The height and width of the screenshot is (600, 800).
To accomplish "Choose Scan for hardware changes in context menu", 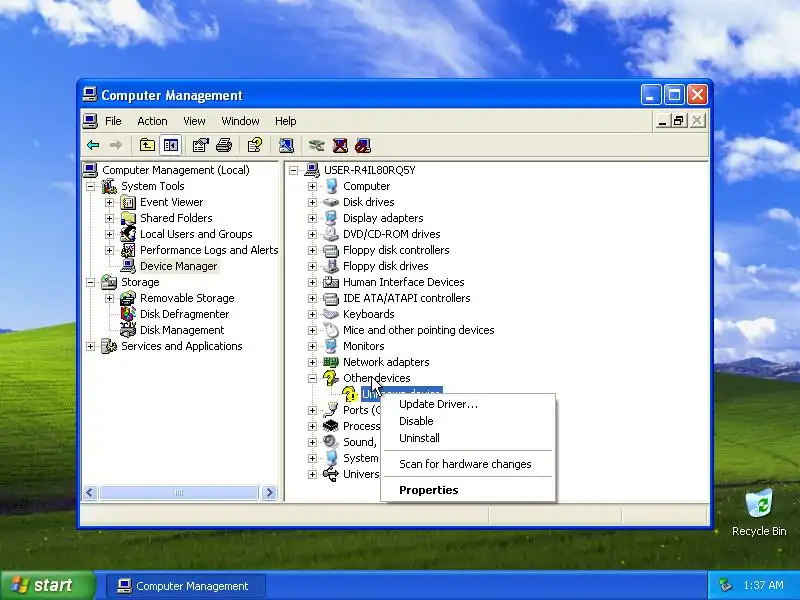I will click(x=468, y=464).
